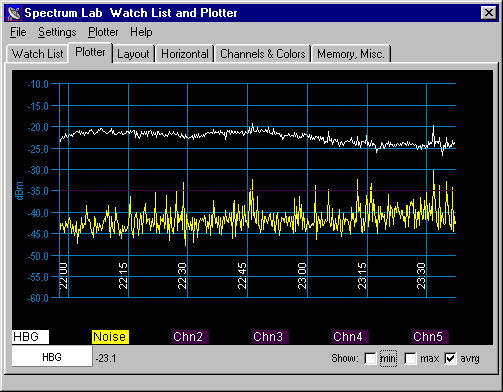Select the white HBG channel label
The image size is (503, 392).
(30, 337)
